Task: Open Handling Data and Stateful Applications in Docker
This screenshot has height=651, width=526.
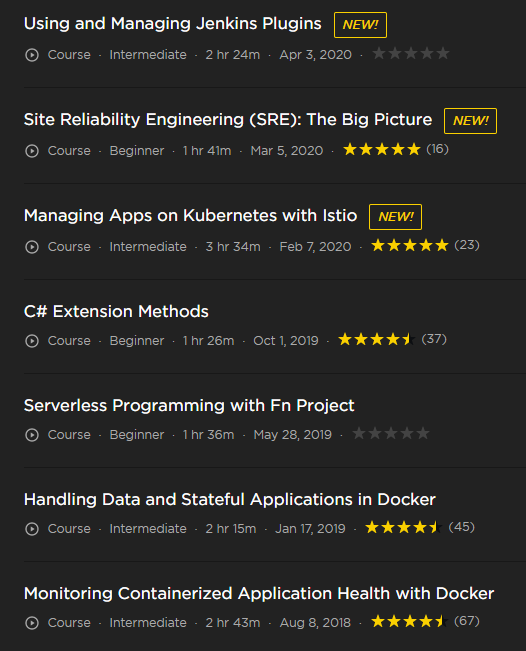Action: click(230, 499)
